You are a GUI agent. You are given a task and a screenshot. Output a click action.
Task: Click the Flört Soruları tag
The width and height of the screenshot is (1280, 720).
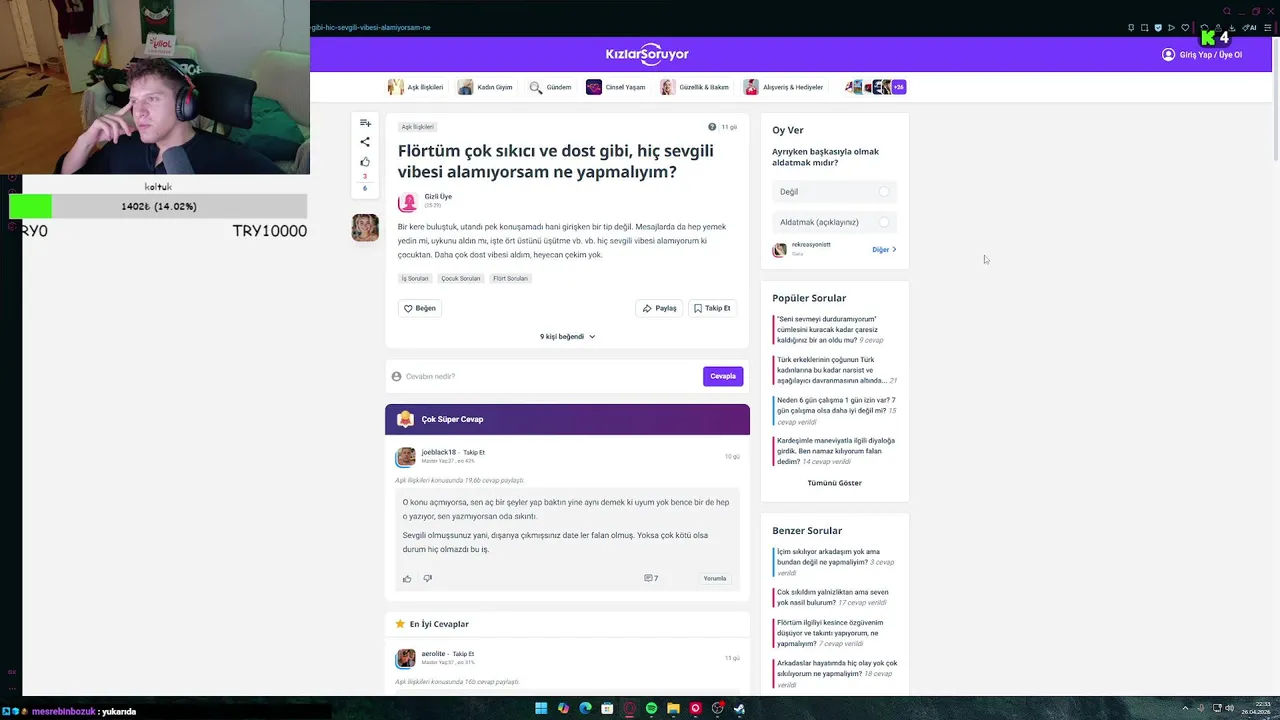click(x=510, y=278)
